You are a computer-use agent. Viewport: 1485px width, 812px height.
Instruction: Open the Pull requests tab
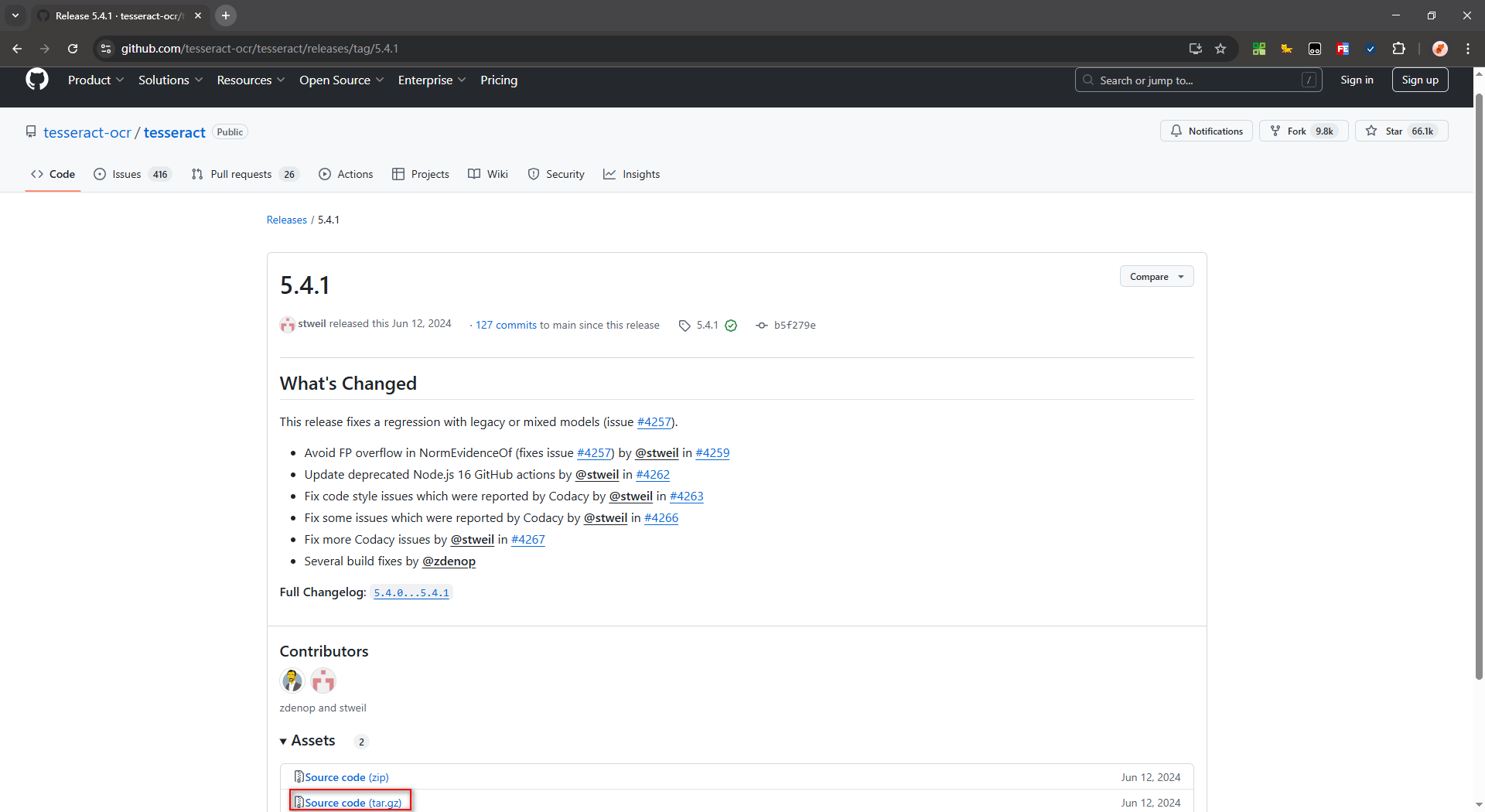(x=244, y=175)
